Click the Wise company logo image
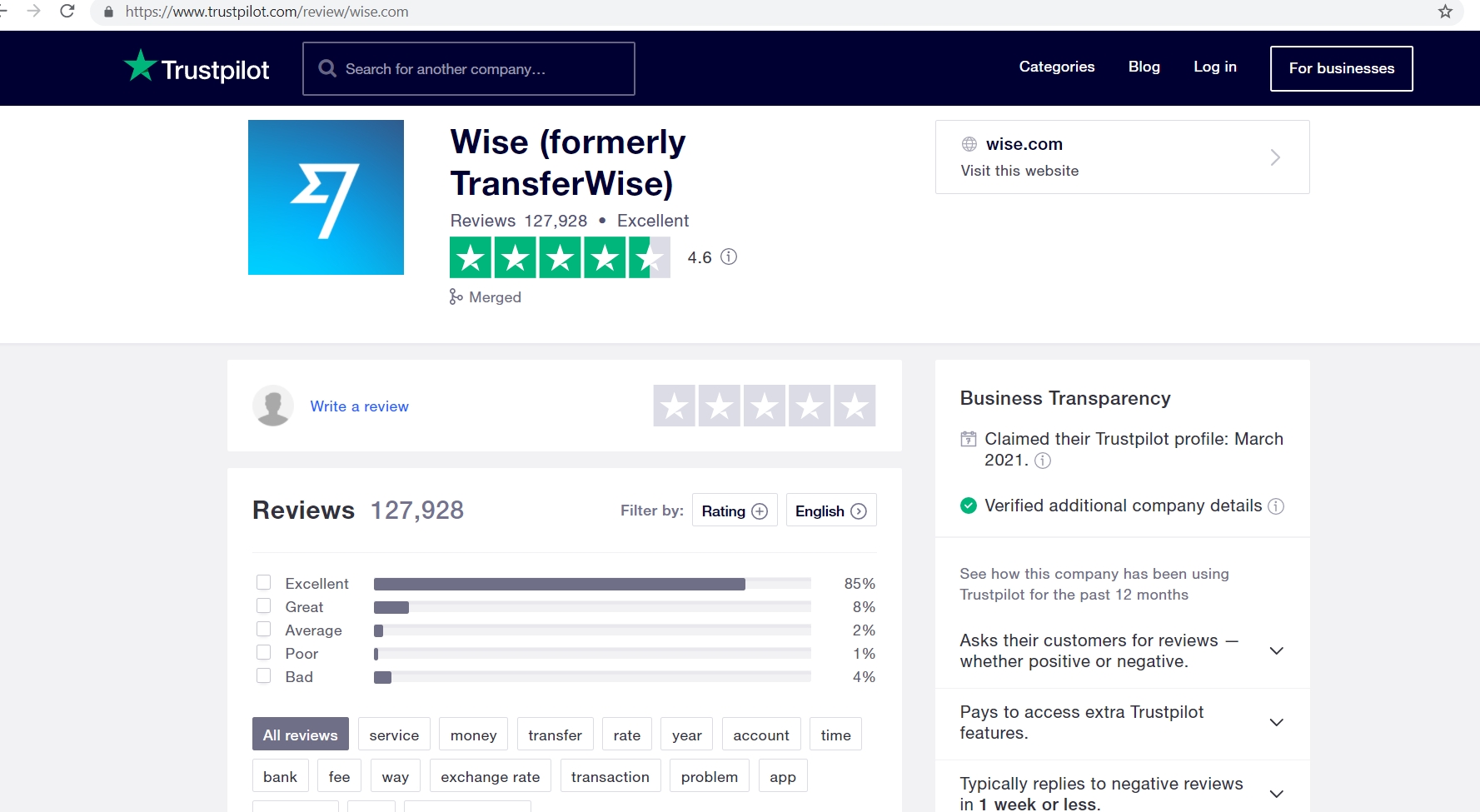1480x812 pixels. pos(326,197)
